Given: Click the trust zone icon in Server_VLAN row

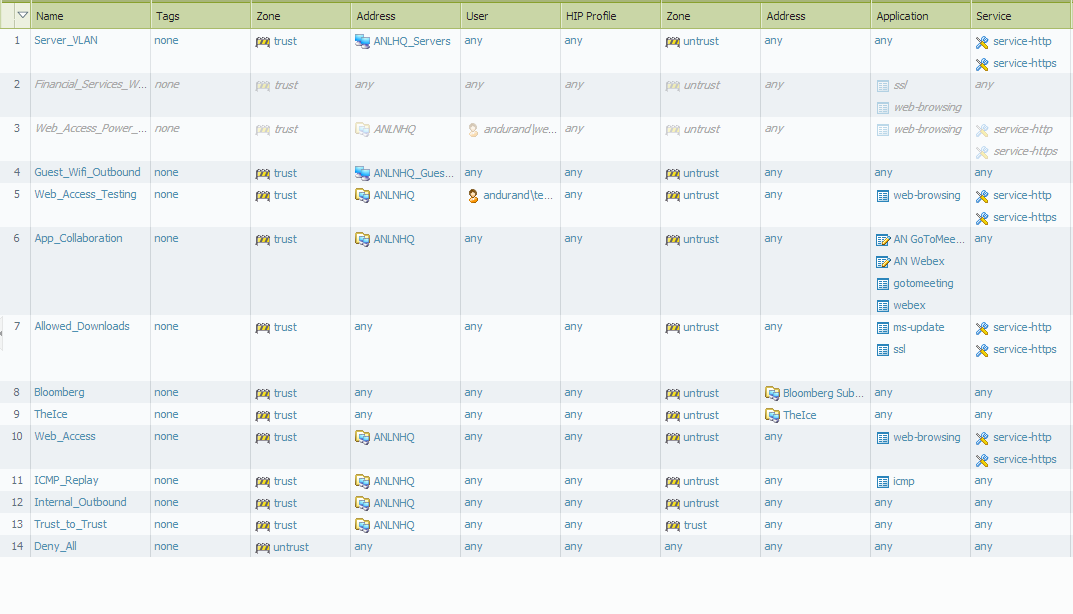Looking at the screenshot, I should click(x=263, y=42).
